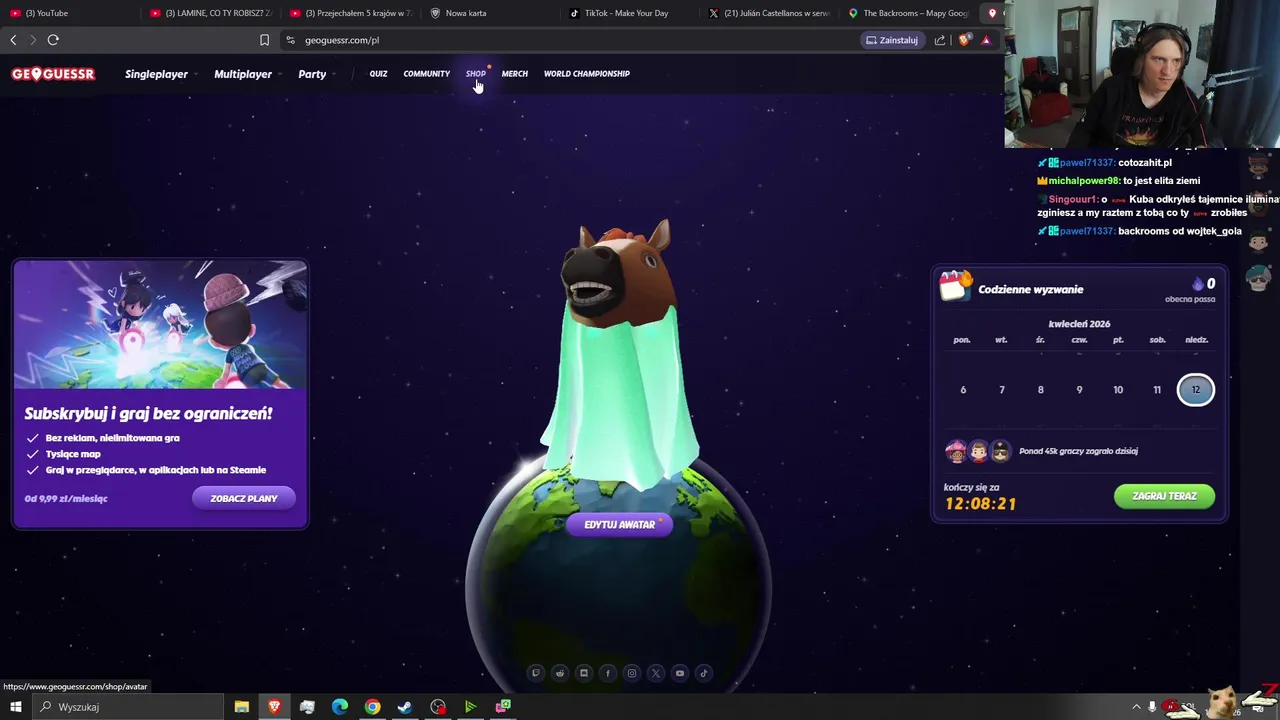Switch to the Nowa karta tab
1280x720 pixels.
(491, 13)
